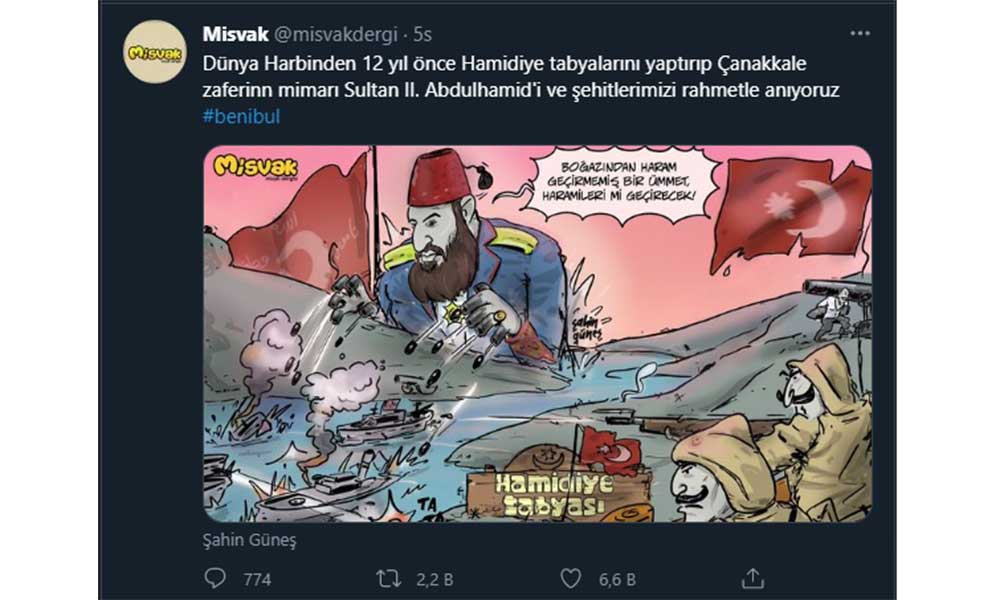Click the share upload icon
1000x600 pixels.
coord(753,578)
